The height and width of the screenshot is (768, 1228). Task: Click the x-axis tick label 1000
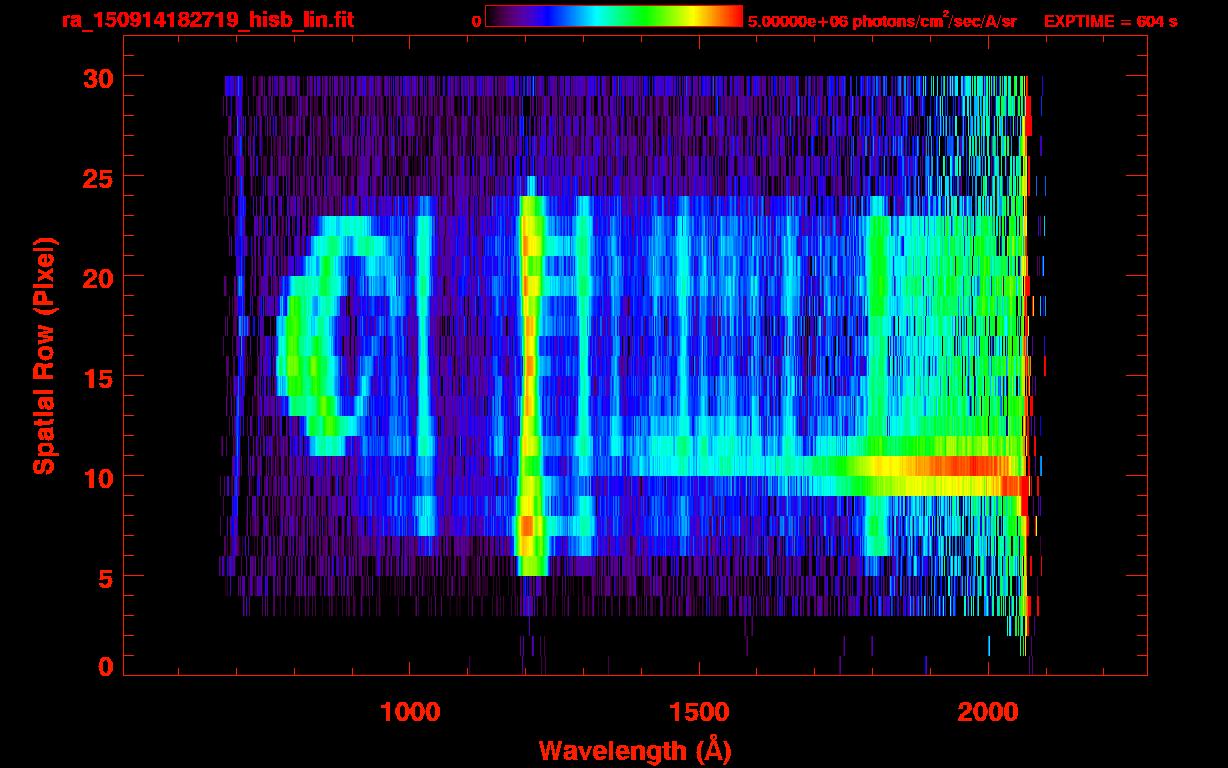click(410, 711)
